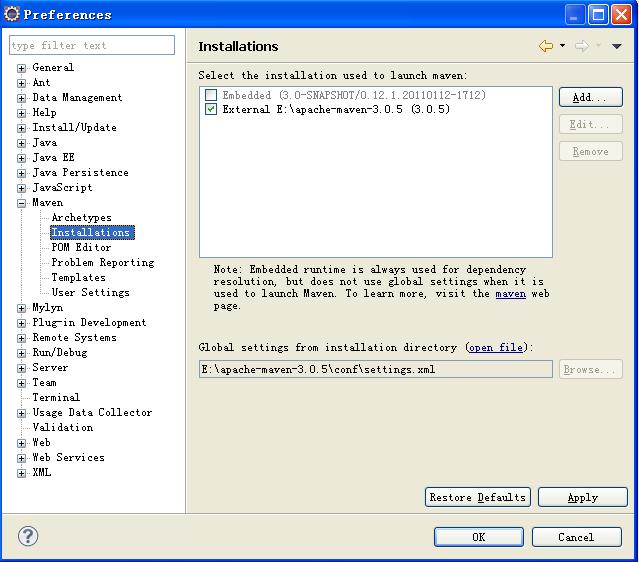
Task: Click the Browse... settings button
Action: (591, 370)
